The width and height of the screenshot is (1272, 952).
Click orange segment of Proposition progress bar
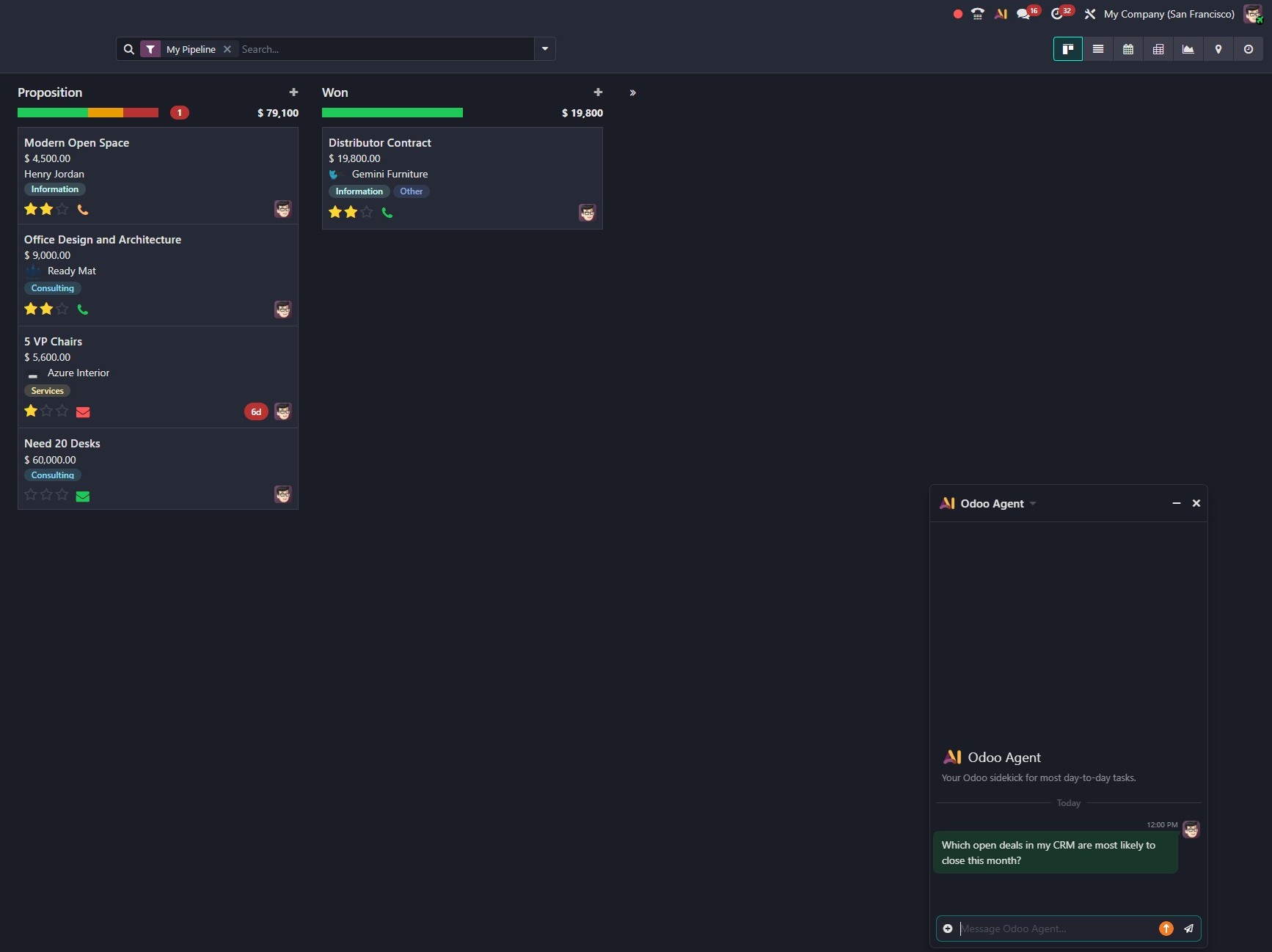click(x=106, y=113)
